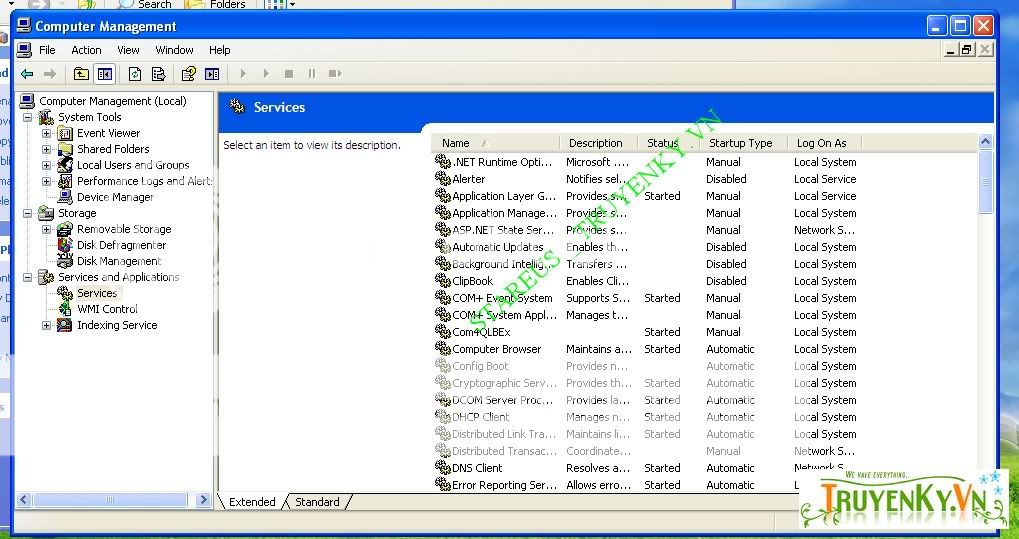Screen dimensions: 1019x539
Task: Click the Stop Service square toolbar icon
Action: pyautogui.click(x=289, y=74)
